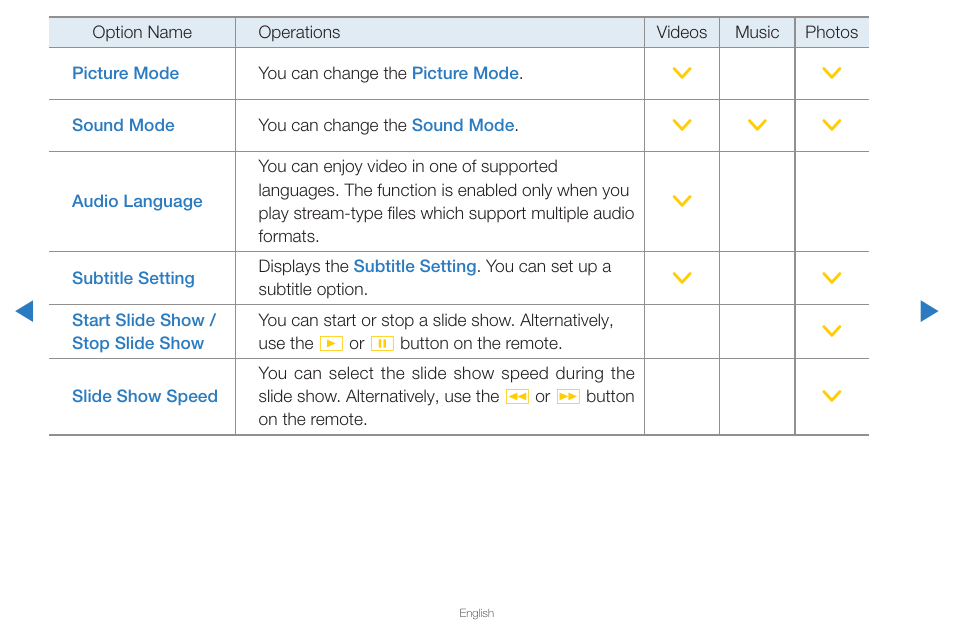Click Start Slide Show checkmark under Photos

[832, 331]
